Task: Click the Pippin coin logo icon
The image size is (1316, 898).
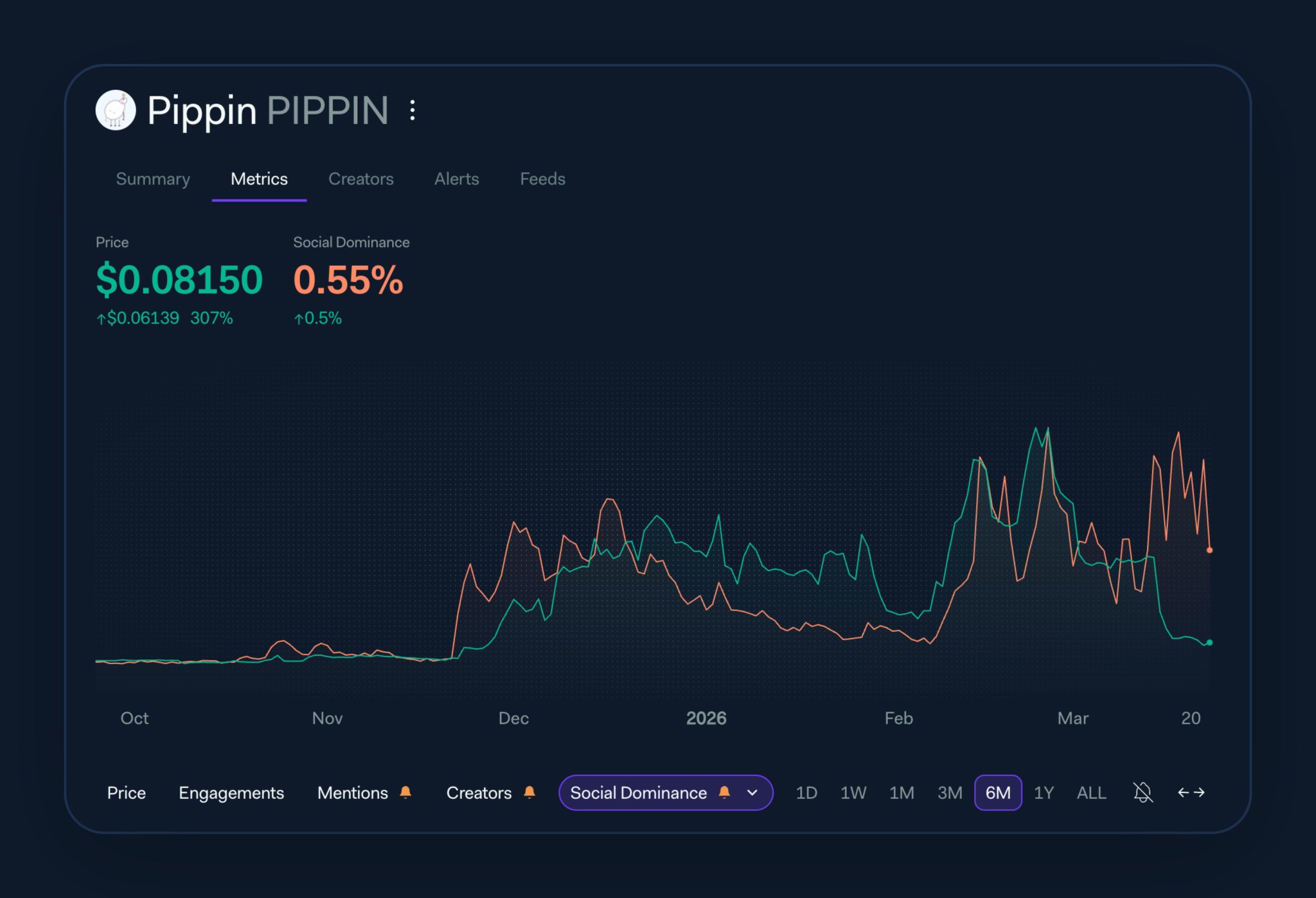Action: (116, 110)
